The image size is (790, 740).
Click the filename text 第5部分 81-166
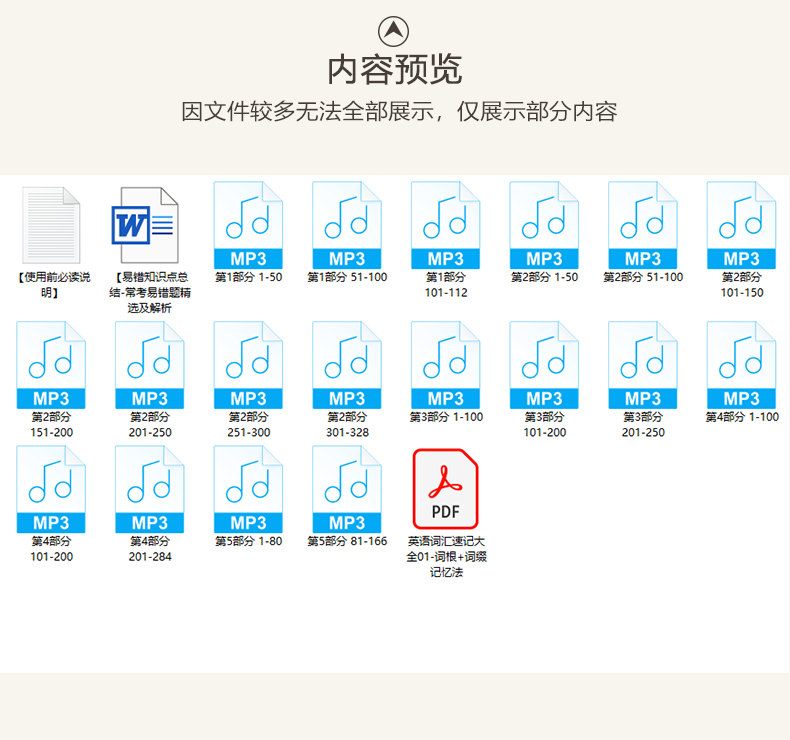coord(347,541)
